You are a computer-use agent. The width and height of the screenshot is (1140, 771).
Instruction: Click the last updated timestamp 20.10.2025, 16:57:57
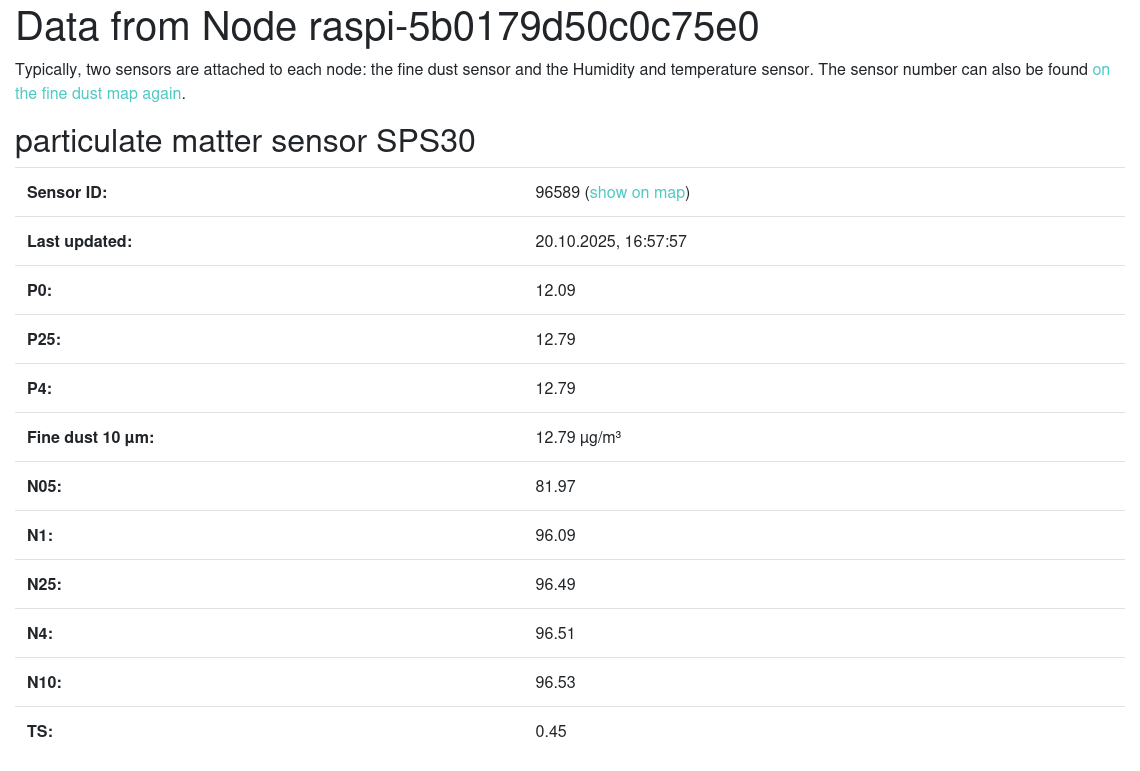click(610, 241)
